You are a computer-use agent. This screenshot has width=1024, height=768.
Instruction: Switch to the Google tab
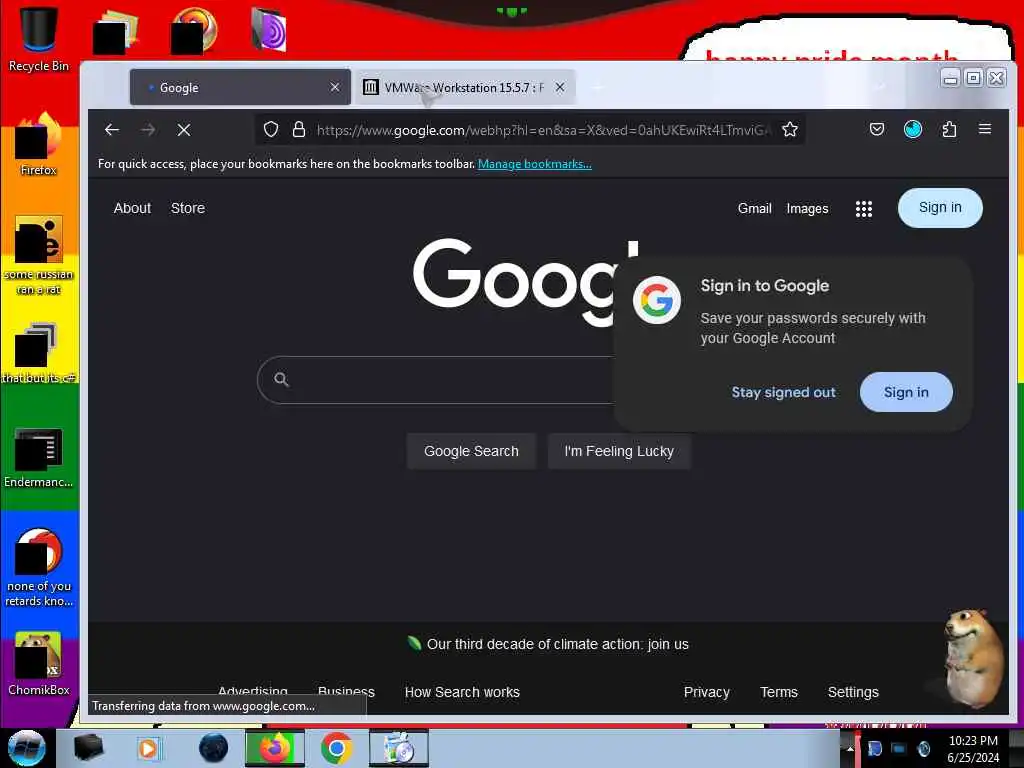(x=240, y=87)
